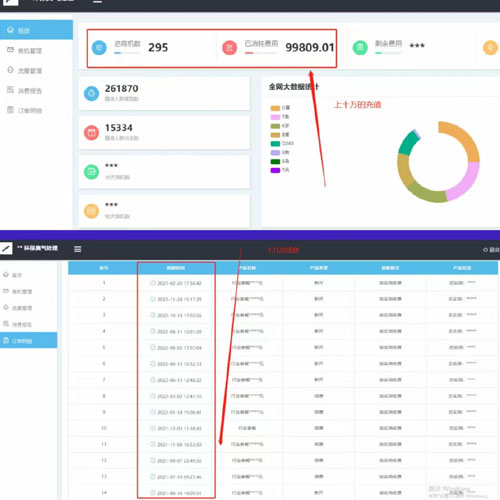Select row number 2 in the order table
Screen dimensions: 500x500
point(104,299)
